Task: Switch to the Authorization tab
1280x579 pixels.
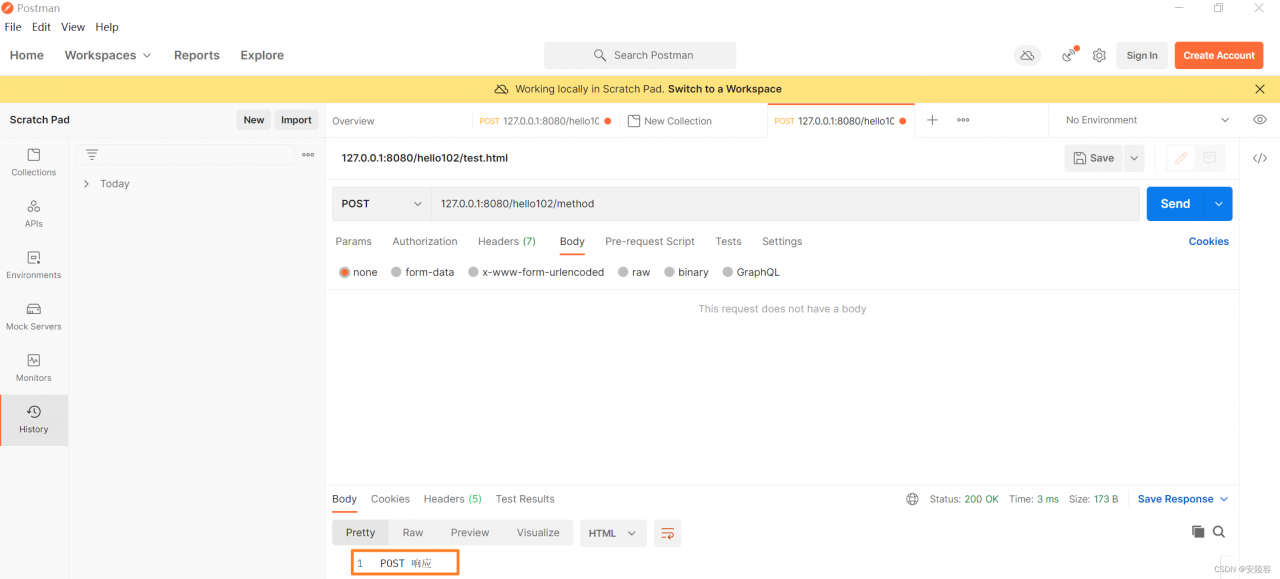Action: click(x=425, y=242)
